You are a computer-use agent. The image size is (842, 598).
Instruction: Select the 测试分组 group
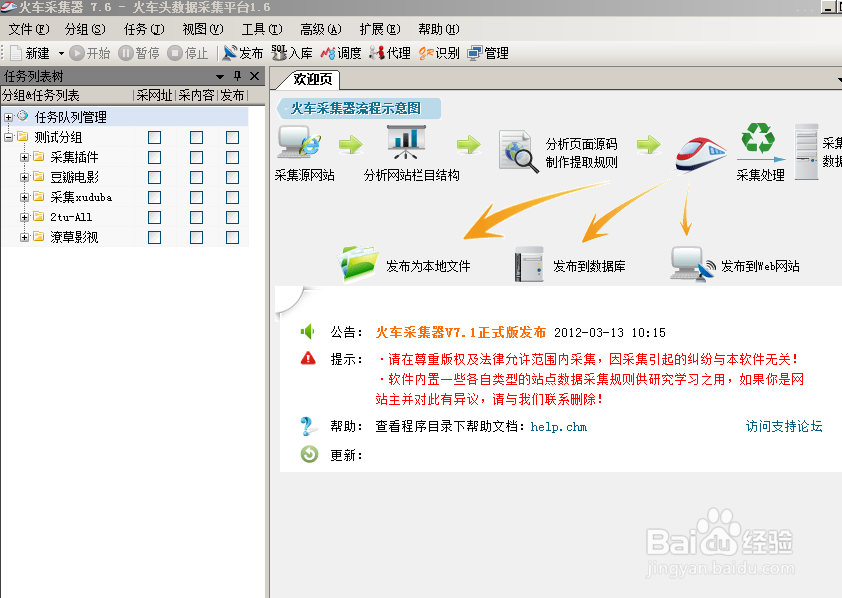click(58, 137)
